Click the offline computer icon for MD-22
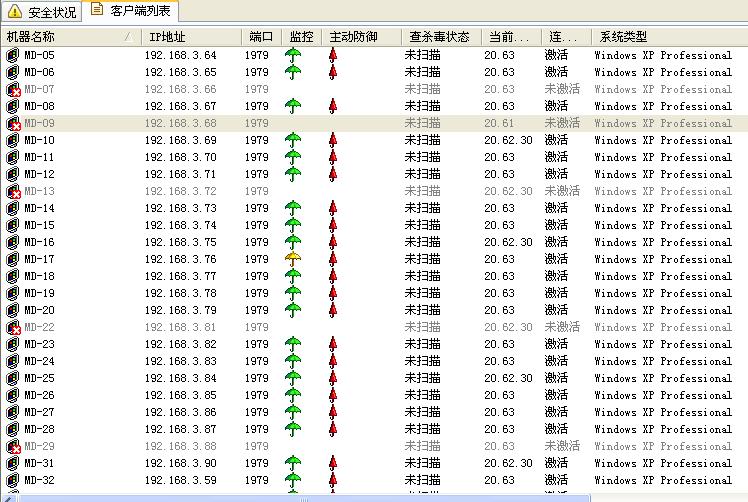 13,327
